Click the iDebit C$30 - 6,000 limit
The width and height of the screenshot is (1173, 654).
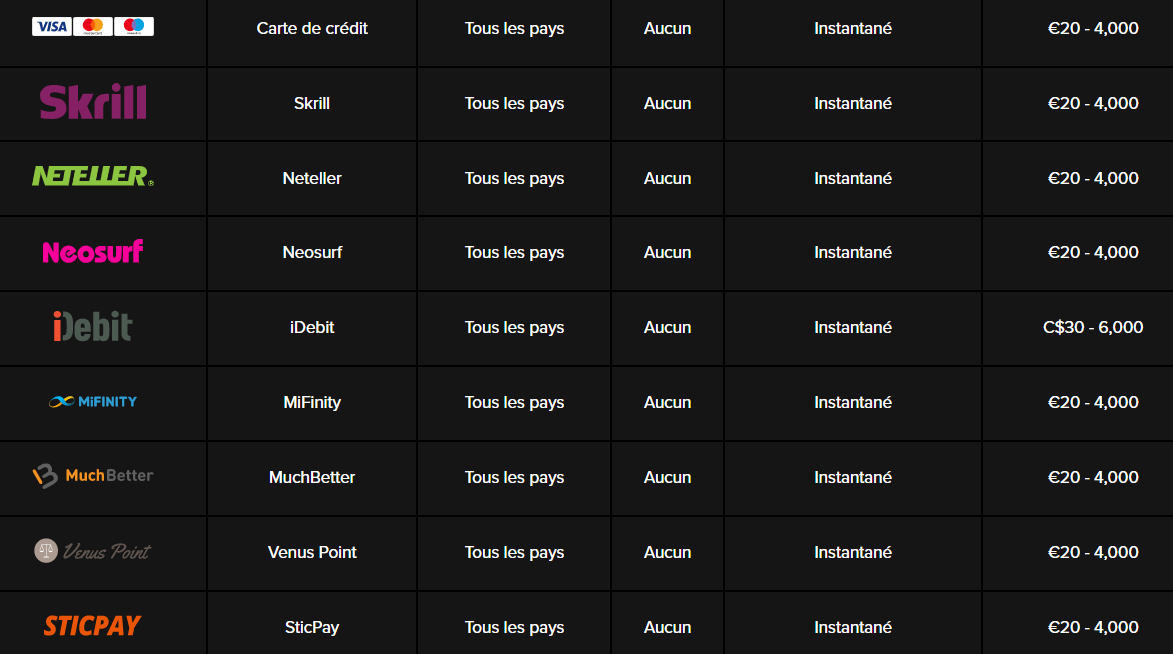pos(1093,327)
